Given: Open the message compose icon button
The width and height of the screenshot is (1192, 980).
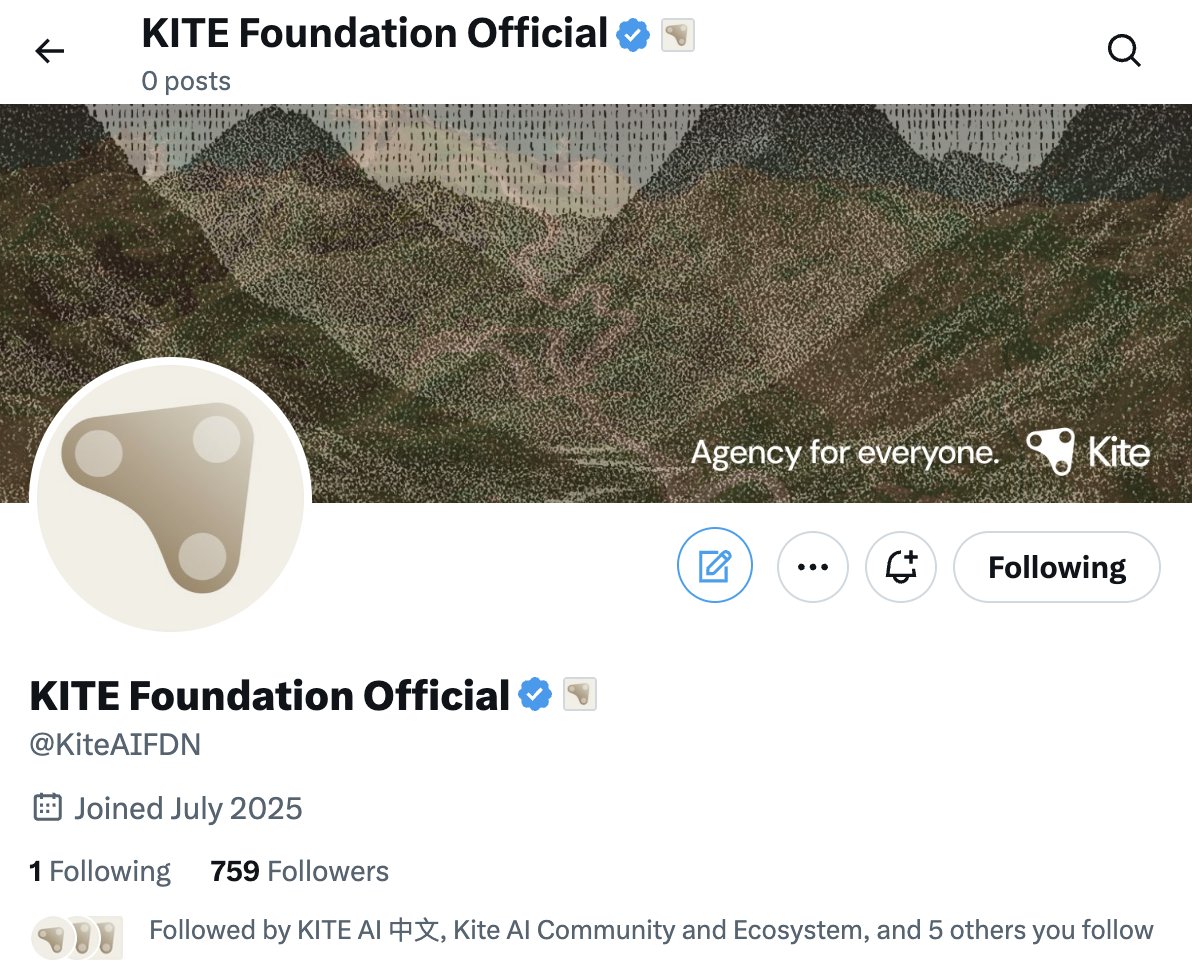Looking at the screenshot, I should coord(714,567).
